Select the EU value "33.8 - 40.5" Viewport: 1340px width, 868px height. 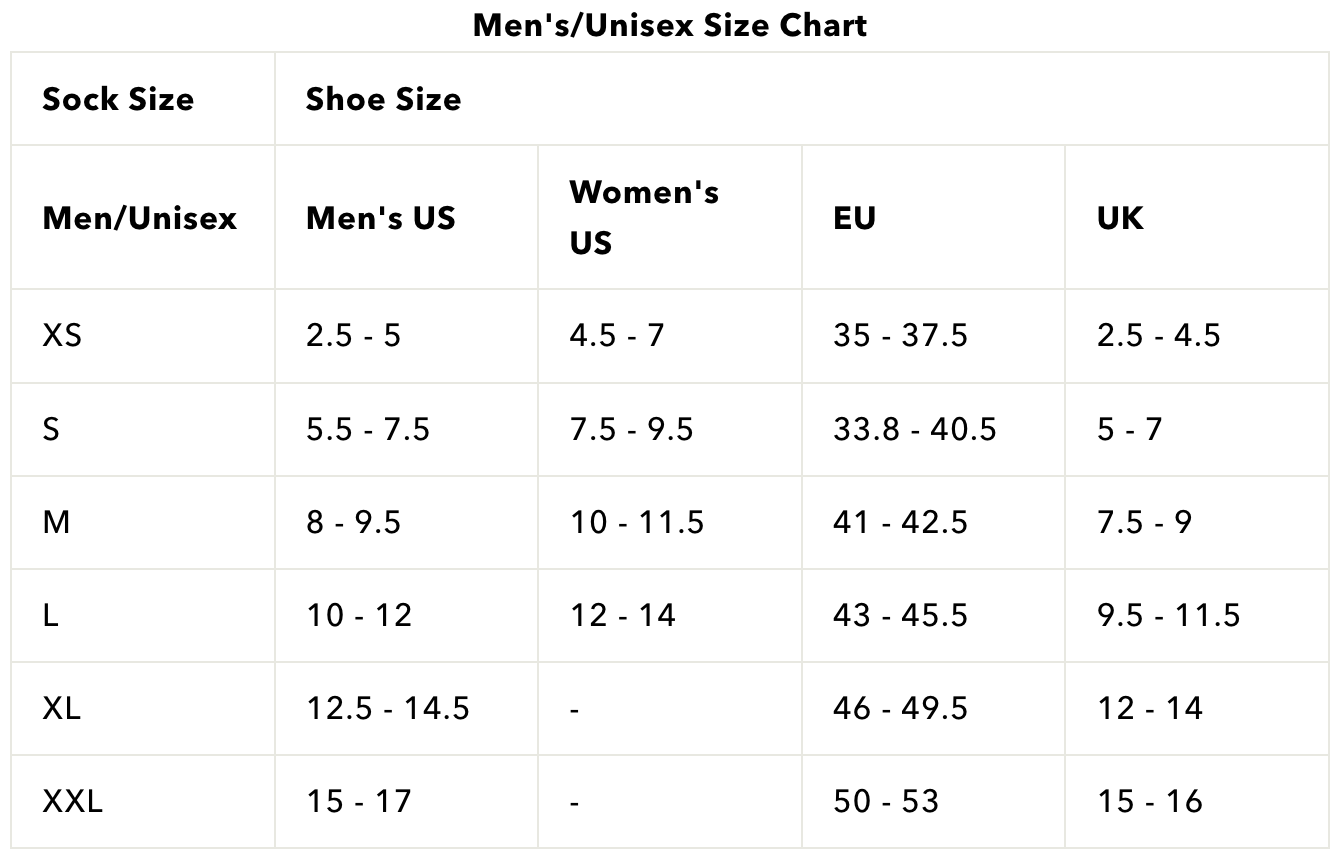914,429
